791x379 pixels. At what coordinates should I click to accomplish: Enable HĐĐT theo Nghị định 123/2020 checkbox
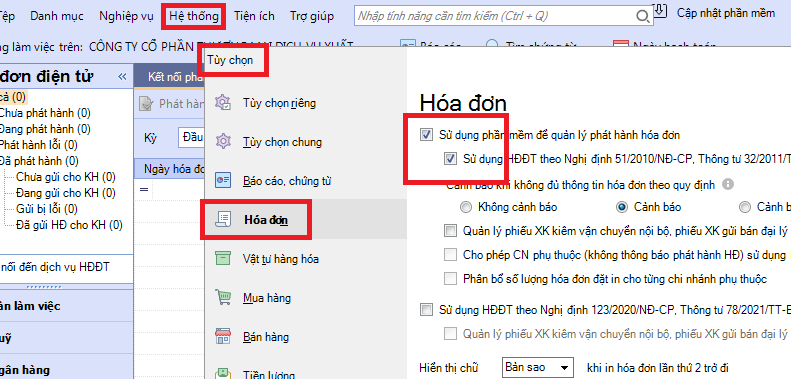426,309
